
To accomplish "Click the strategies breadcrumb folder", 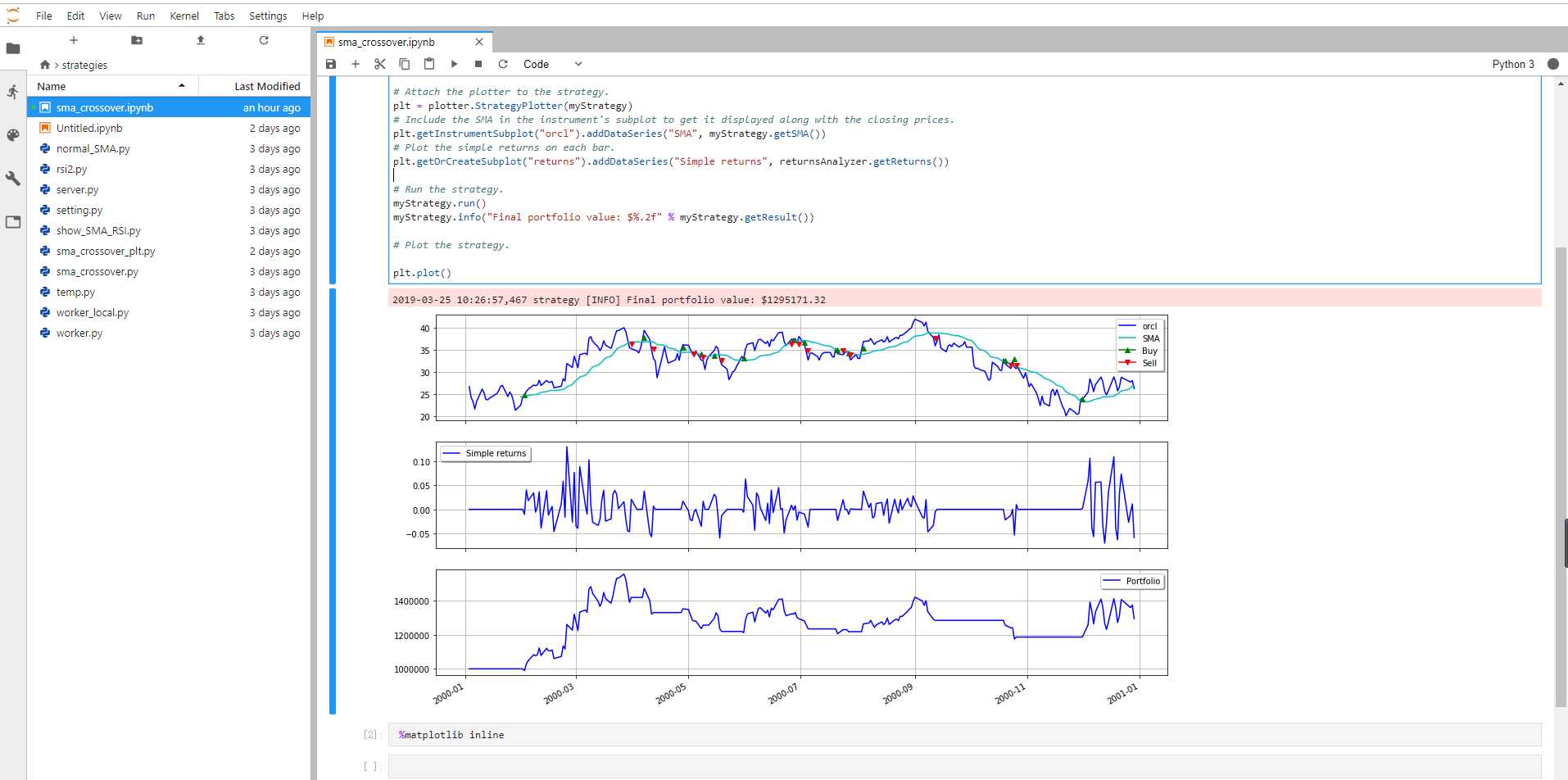I will point(84,65).
